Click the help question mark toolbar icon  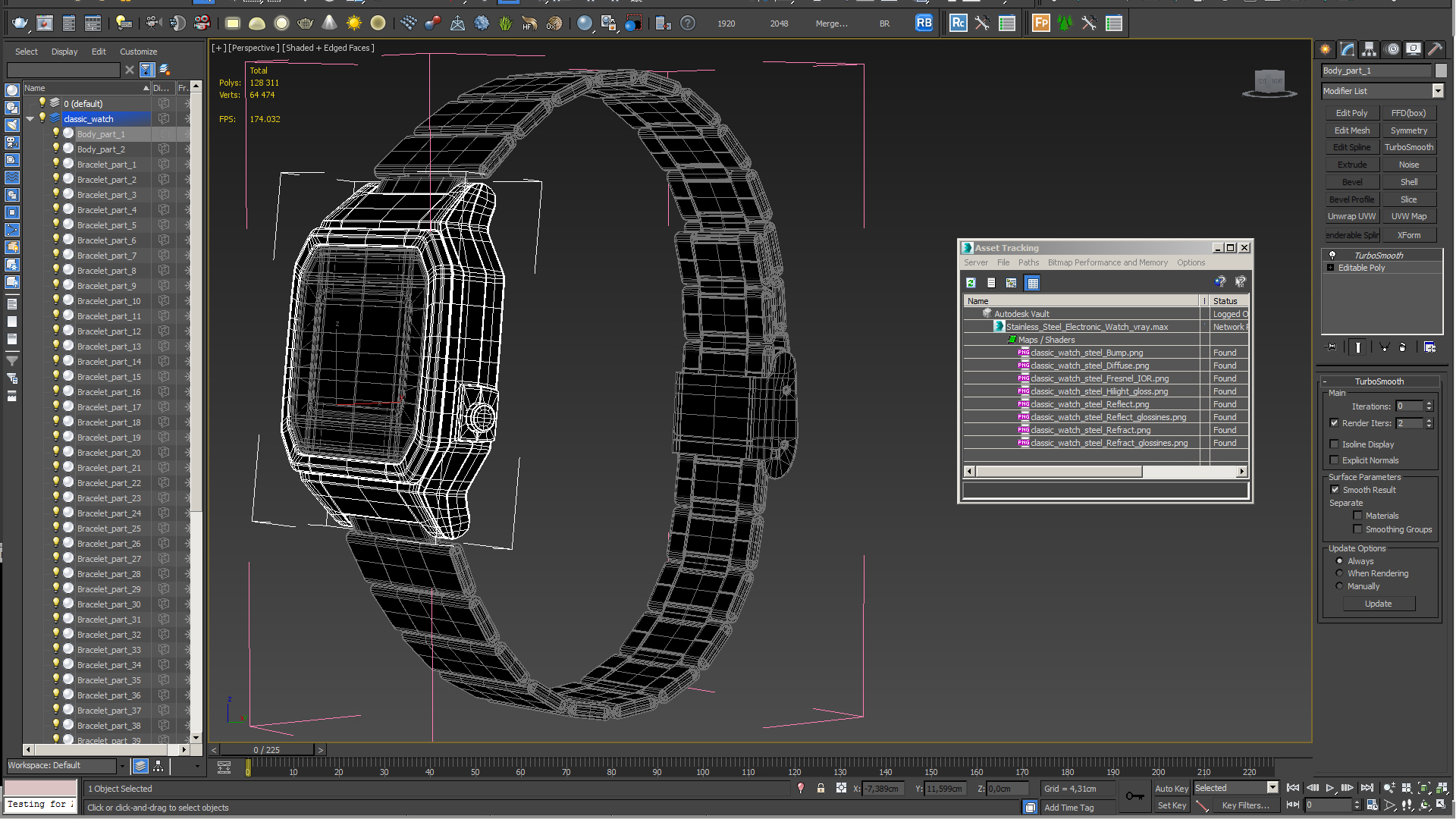[x=688, y=24]
